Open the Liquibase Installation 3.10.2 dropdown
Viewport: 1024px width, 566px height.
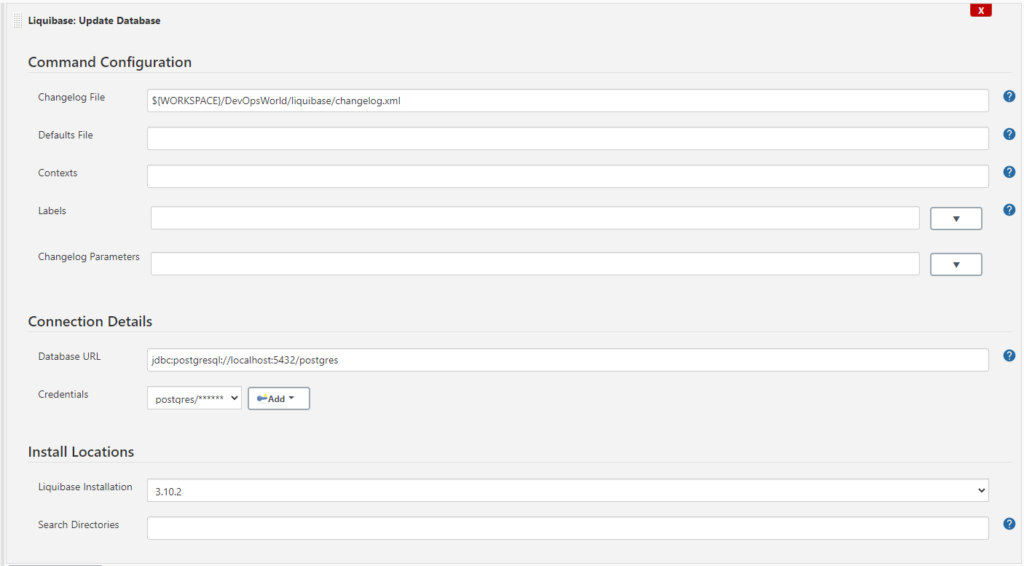pos(568,491)
